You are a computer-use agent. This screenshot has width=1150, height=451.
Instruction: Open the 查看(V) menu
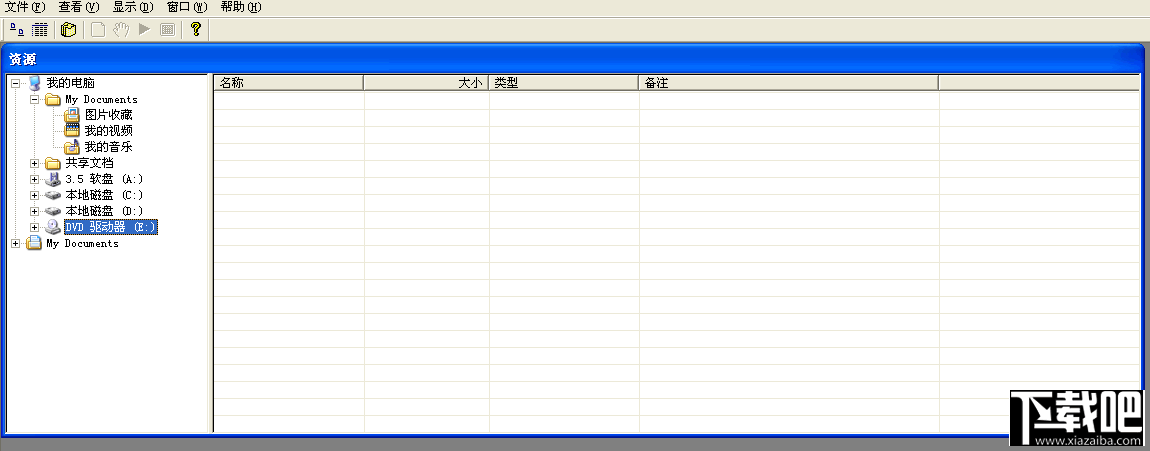(x=78, y=7)
